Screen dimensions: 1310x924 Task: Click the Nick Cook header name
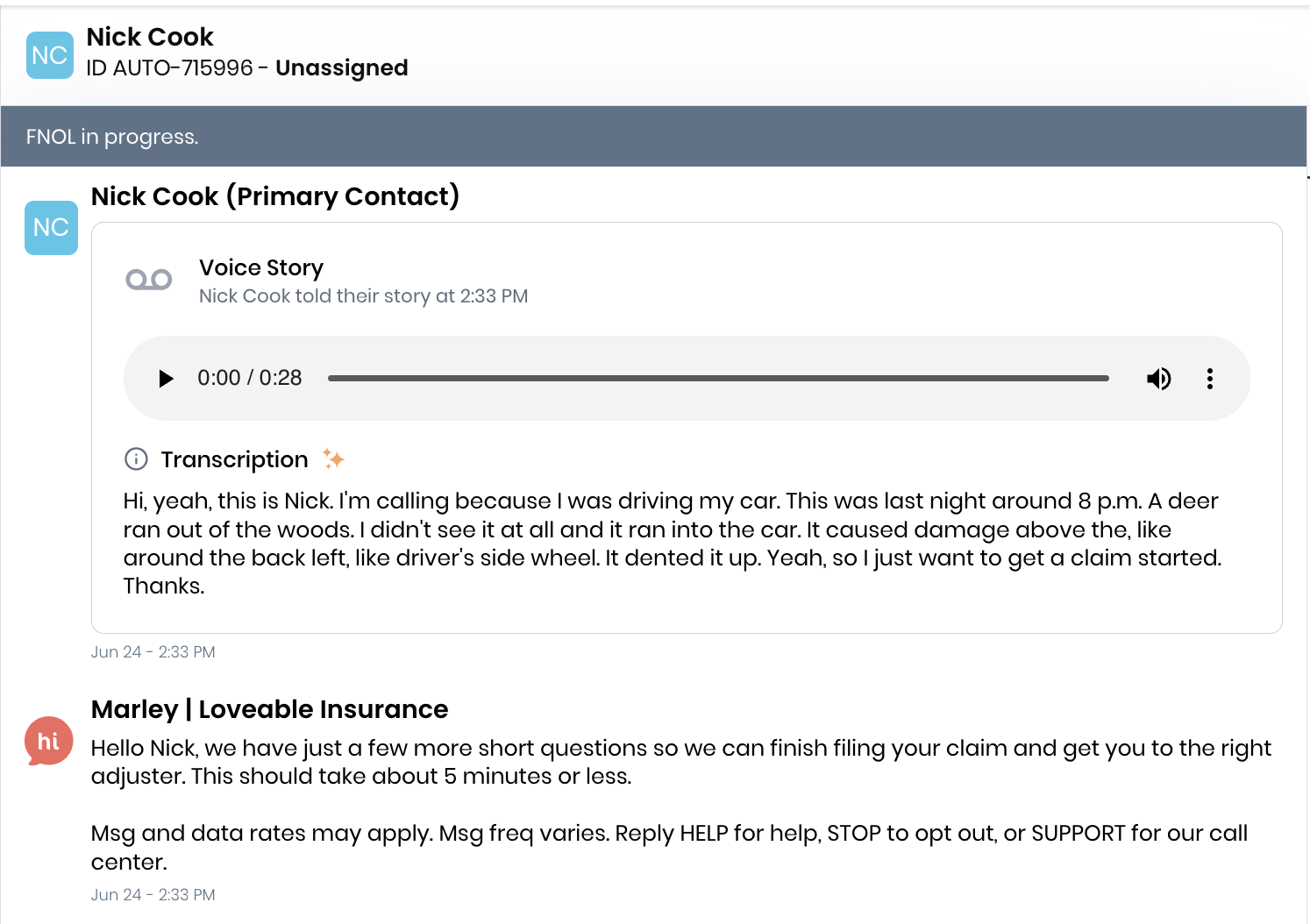pyautogui.click(x=150, y=37)
